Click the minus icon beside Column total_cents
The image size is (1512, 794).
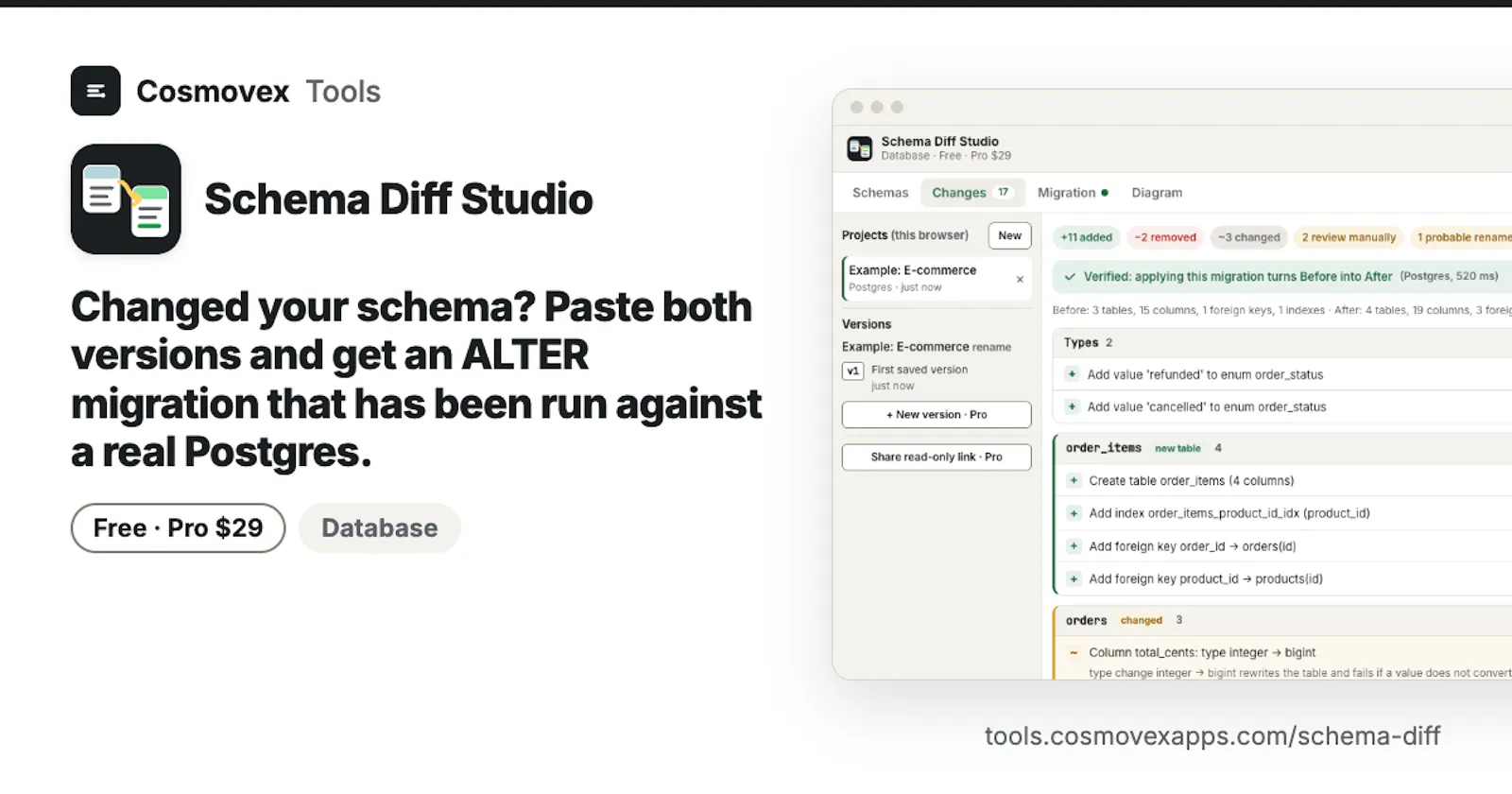(1074, 652)
